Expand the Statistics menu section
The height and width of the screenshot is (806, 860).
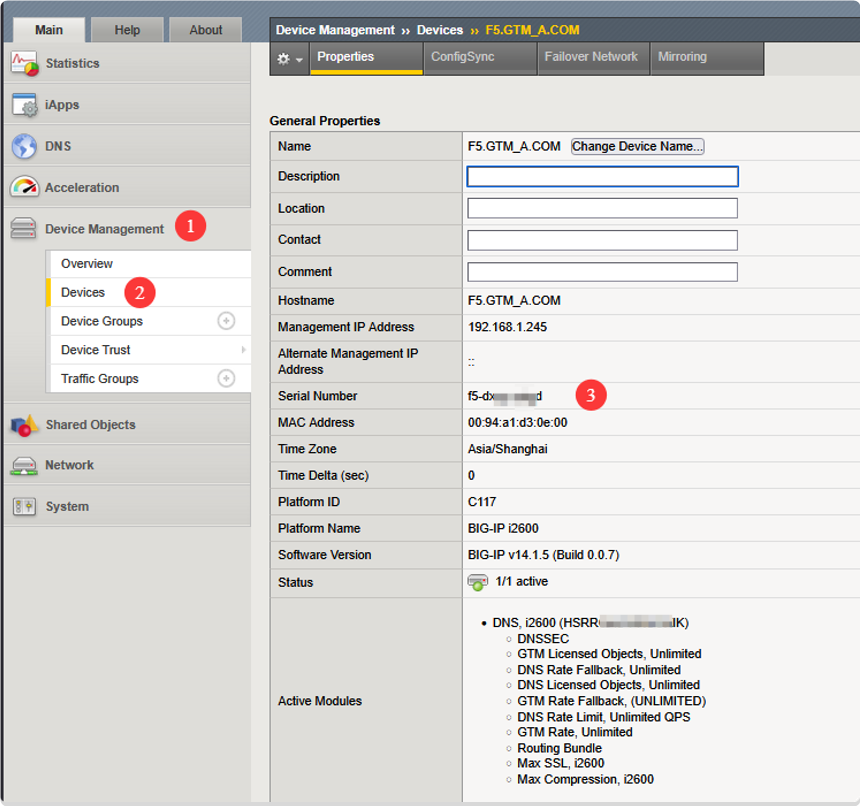127,63
